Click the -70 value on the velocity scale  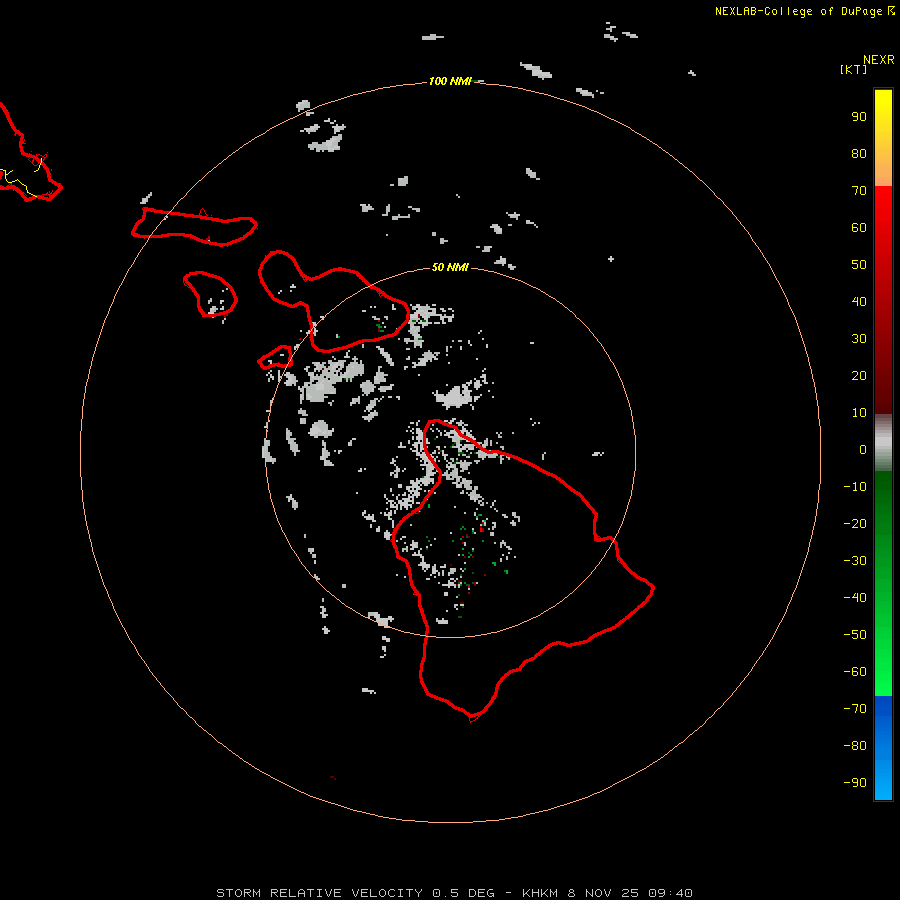click(855, 709)
